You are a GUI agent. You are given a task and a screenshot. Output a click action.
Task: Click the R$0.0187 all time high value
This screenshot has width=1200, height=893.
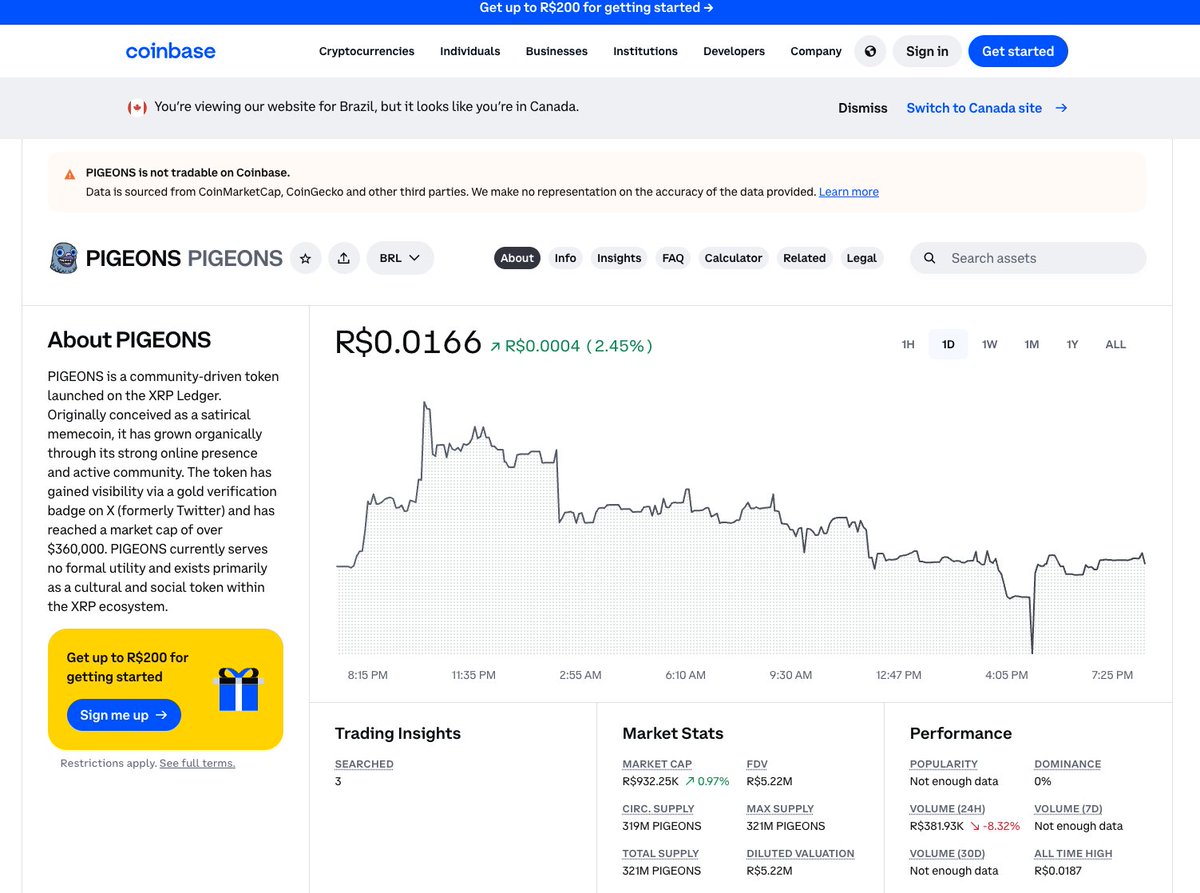click(1058, 871)
